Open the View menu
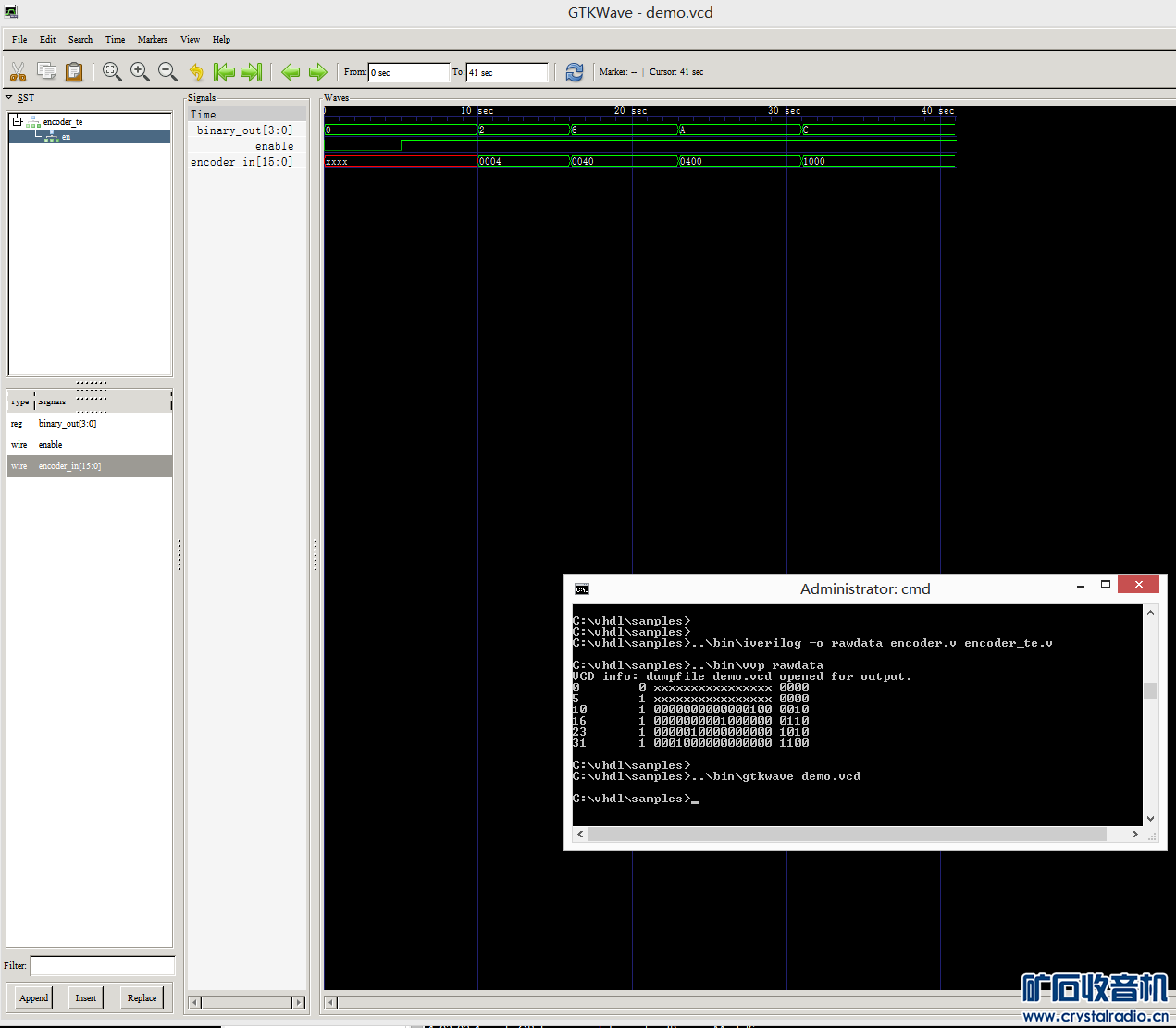The height and width of the screenshot is (1028, 1176). point(190,39)
